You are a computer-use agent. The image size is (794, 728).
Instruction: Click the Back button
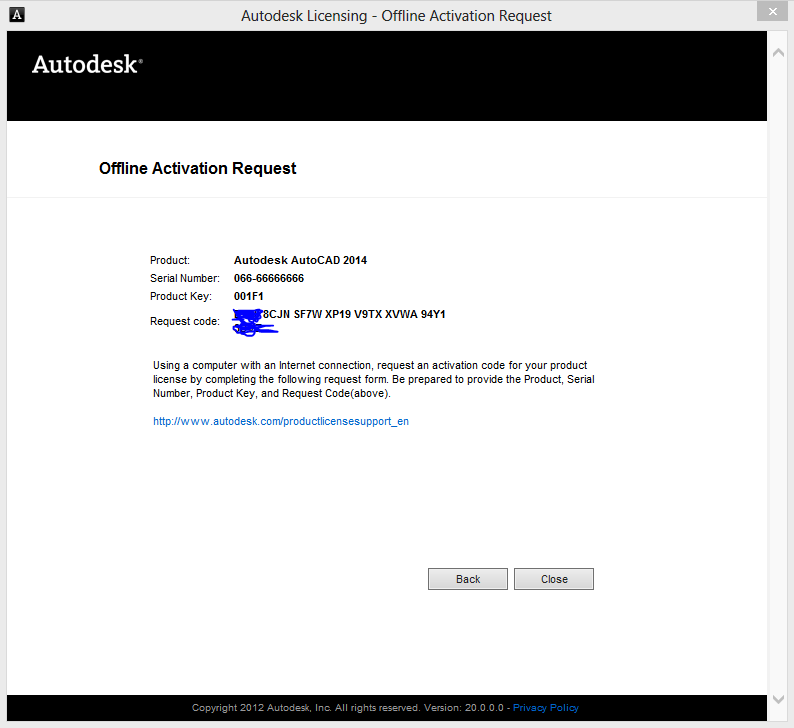467,579
